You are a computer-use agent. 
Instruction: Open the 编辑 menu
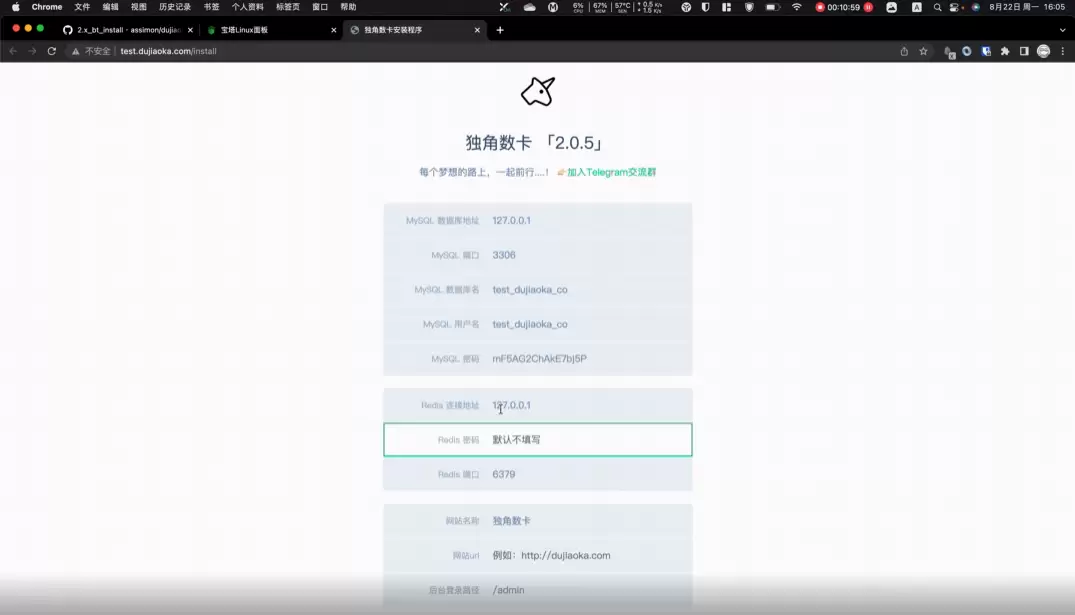(x=110, y=7)
